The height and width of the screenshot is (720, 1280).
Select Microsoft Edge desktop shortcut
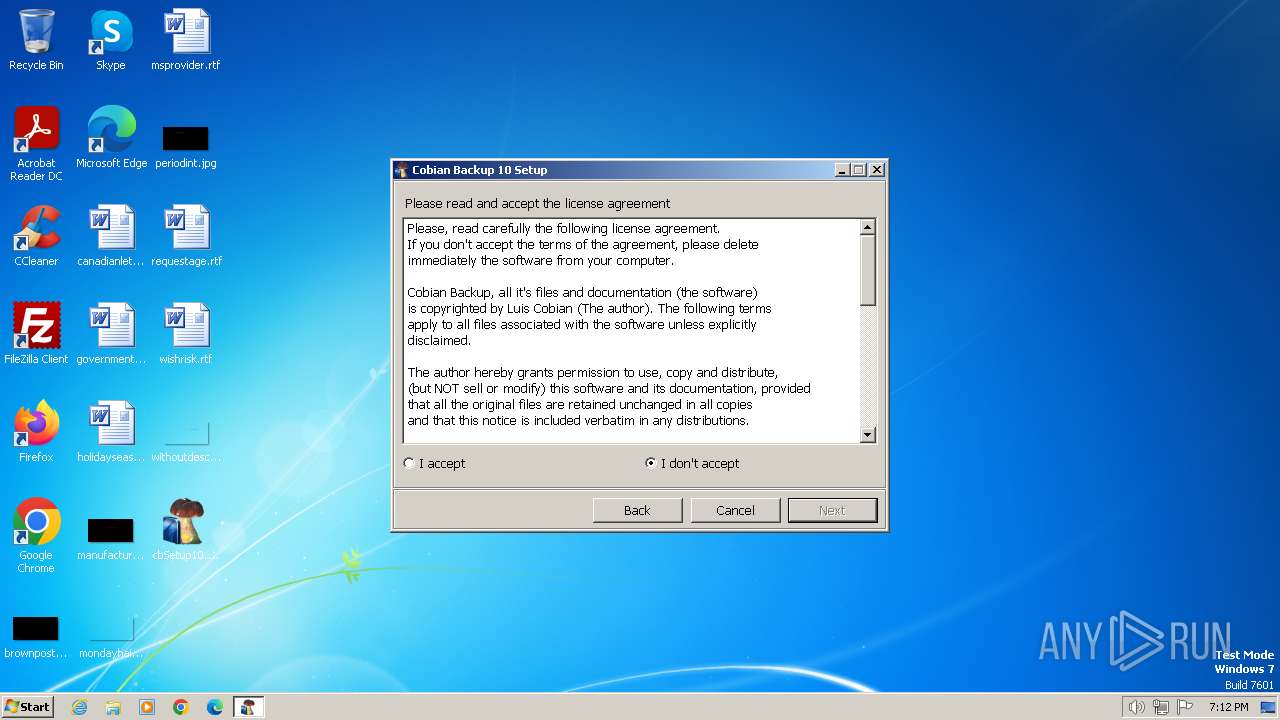[111, 138]
